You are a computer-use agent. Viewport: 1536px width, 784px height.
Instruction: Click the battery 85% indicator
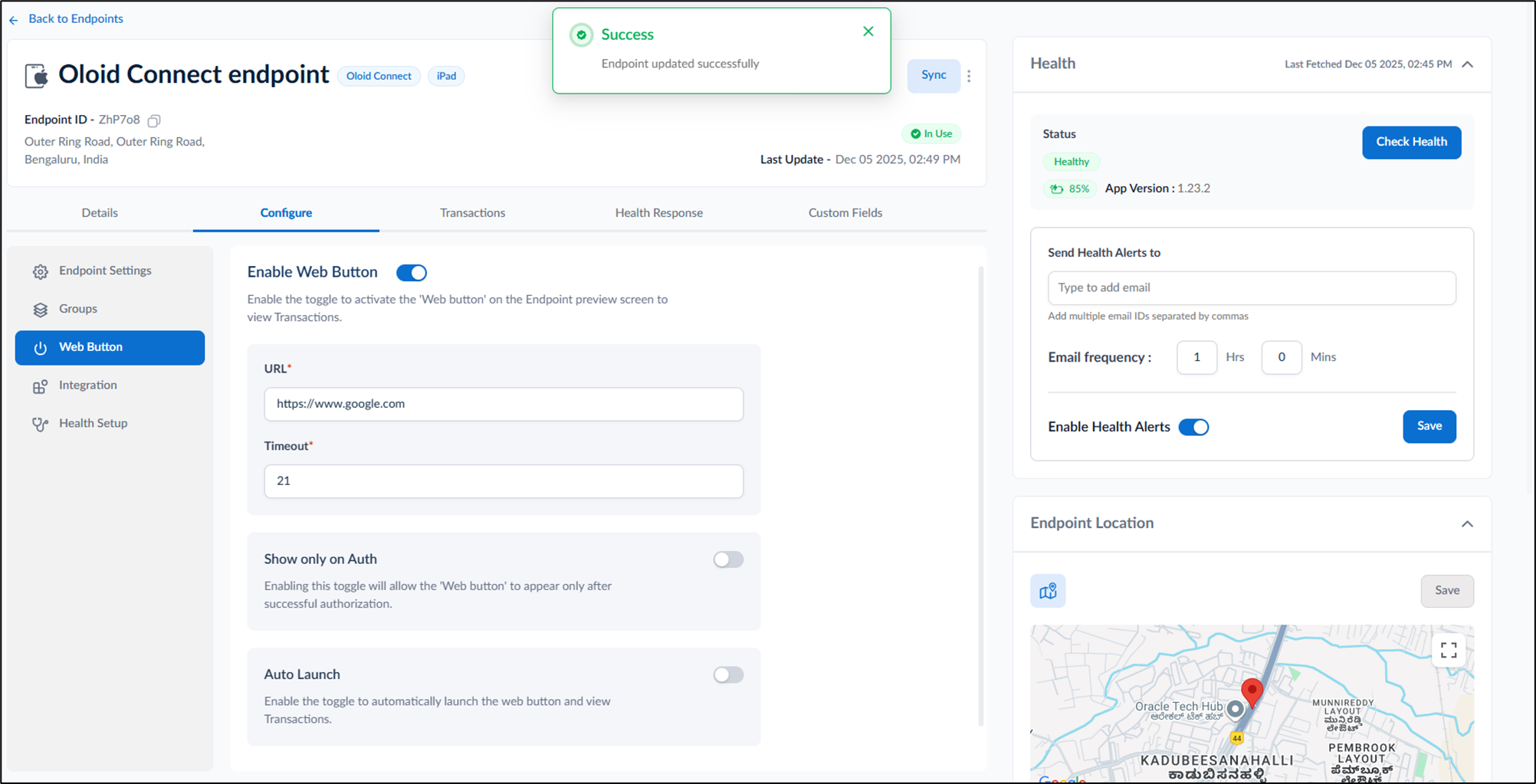coord(1070,189)
